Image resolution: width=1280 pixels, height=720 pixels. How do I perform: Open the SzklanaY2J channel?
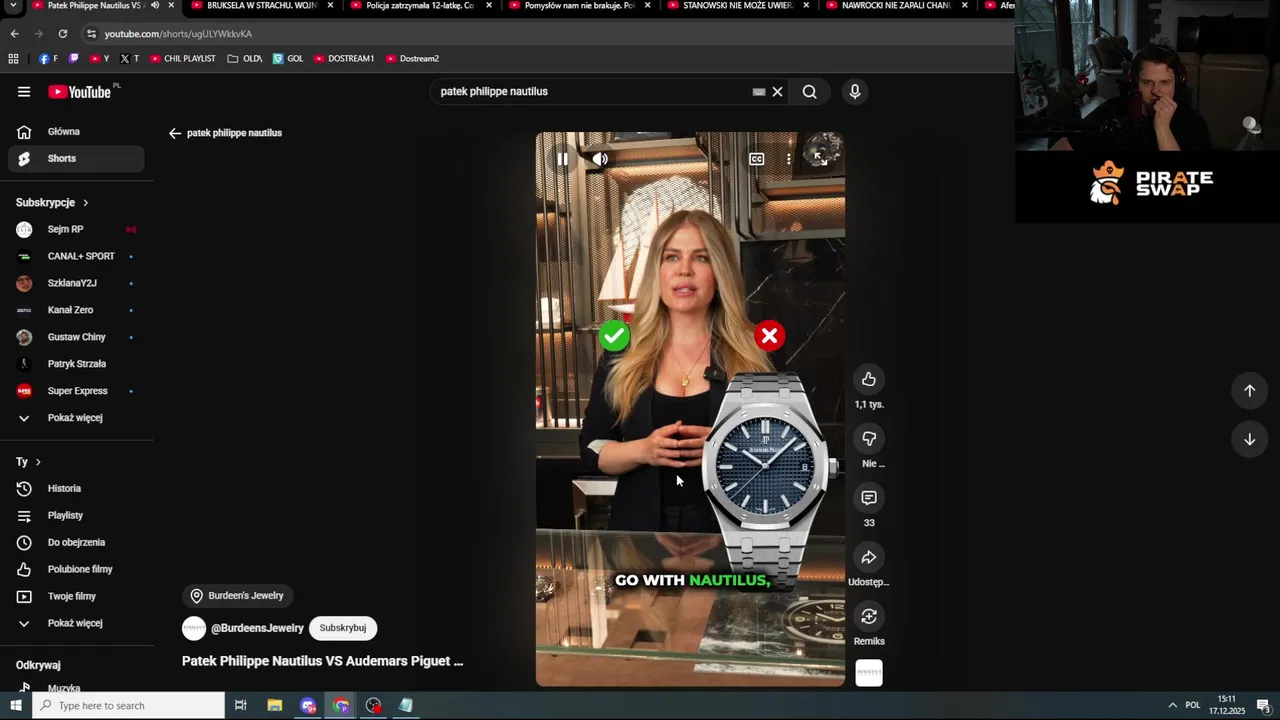(76, 284)
